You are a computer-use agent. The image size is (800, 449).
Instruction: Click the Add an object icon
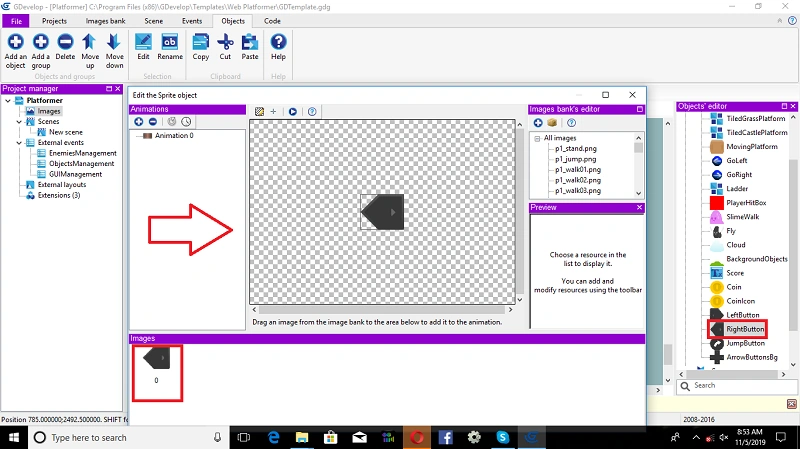click(15, 42)
